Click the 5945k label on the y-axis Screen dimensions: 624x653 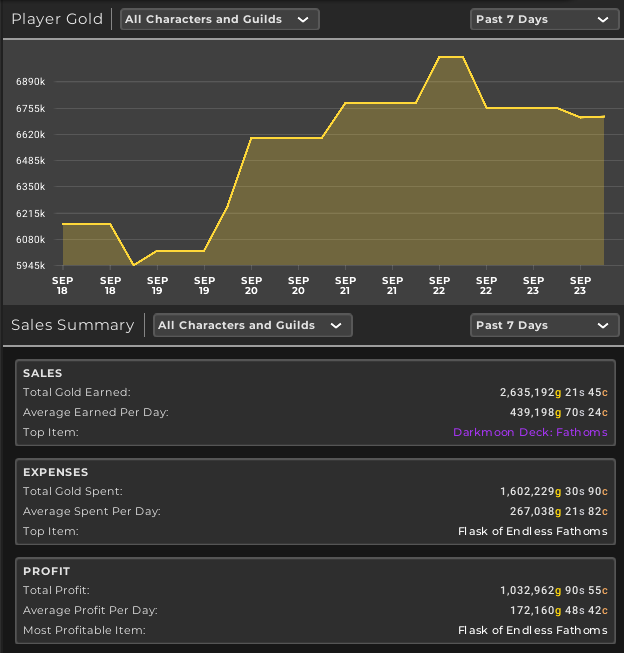31,266
